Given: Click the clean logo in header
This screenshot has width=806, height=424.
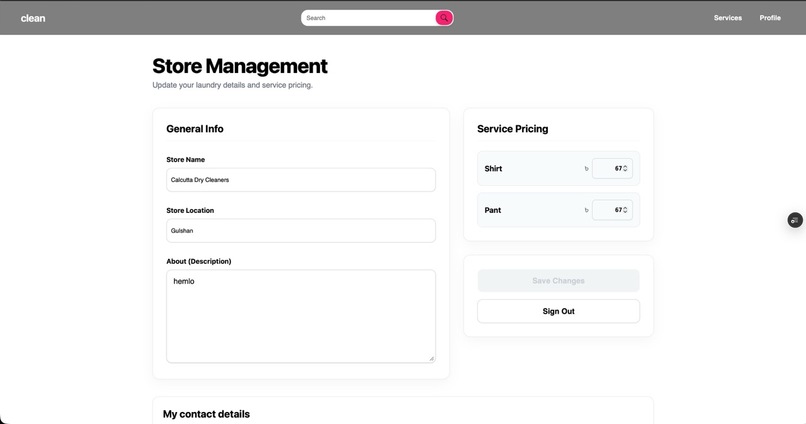Looking at the screenshot, I should [33, 18].
